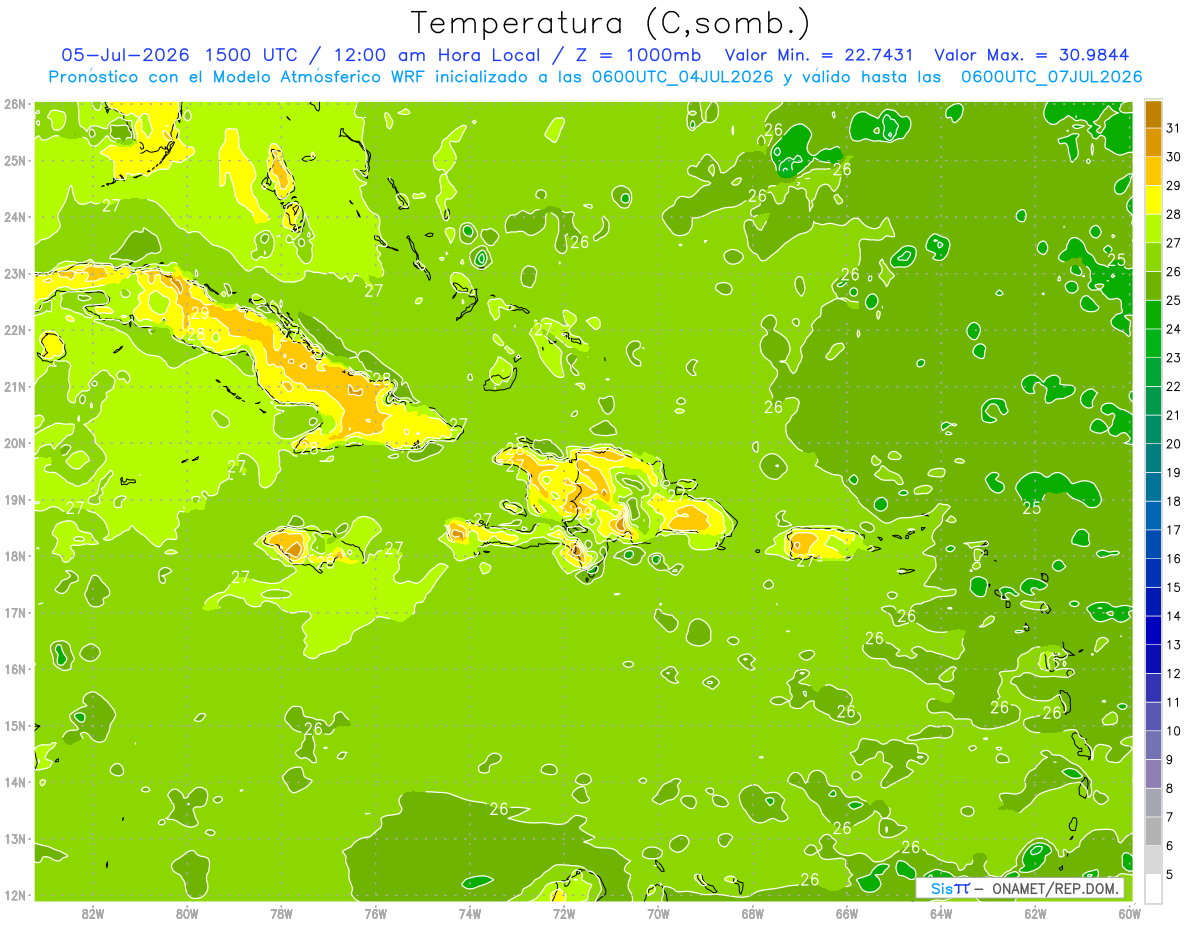
Task: Click the 60W longitude axis label
Action: [x=1129, y=913]
